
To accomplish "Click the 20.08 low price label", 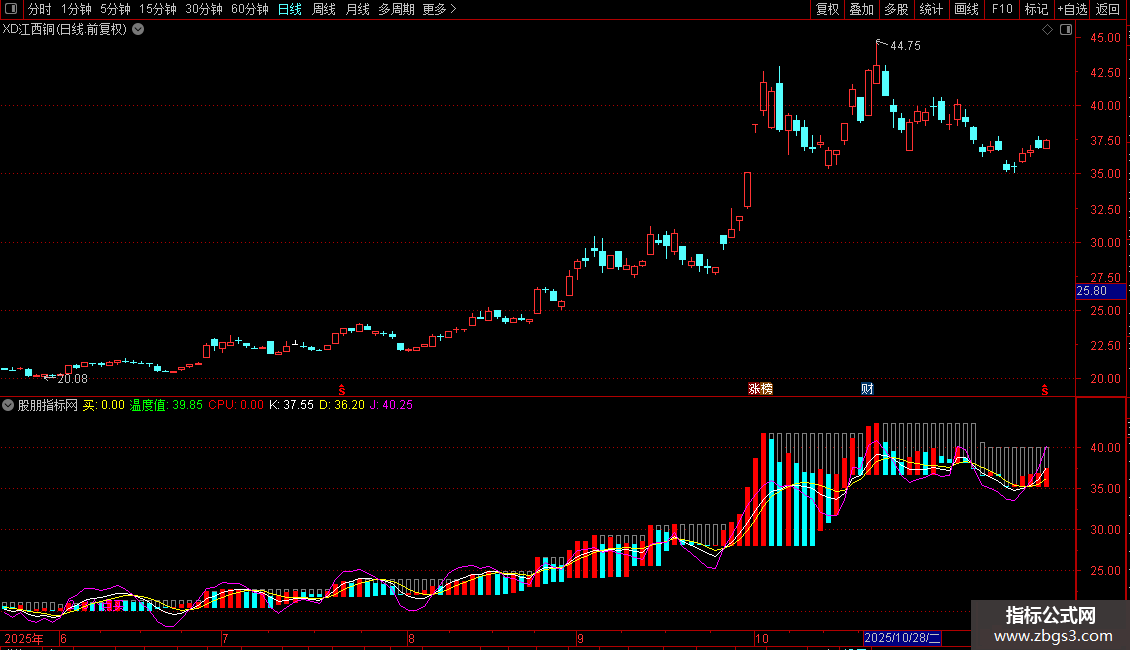I will pos(72,379).
